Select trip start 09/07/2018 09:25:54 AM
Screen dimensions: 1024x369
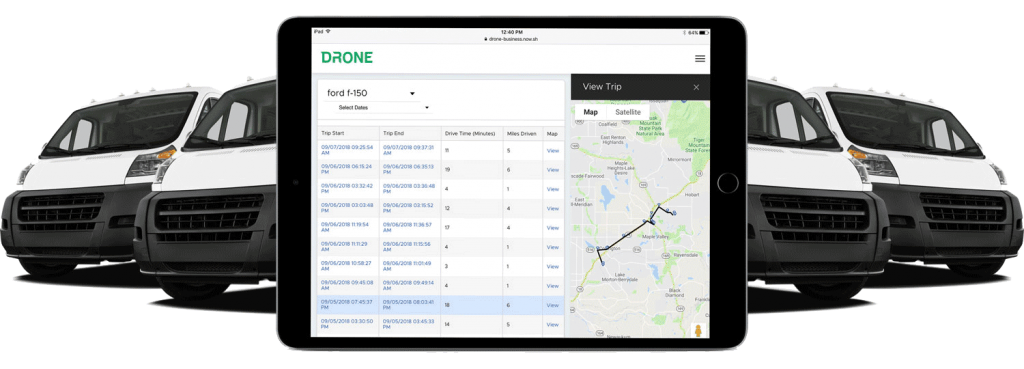click(347, 150)
